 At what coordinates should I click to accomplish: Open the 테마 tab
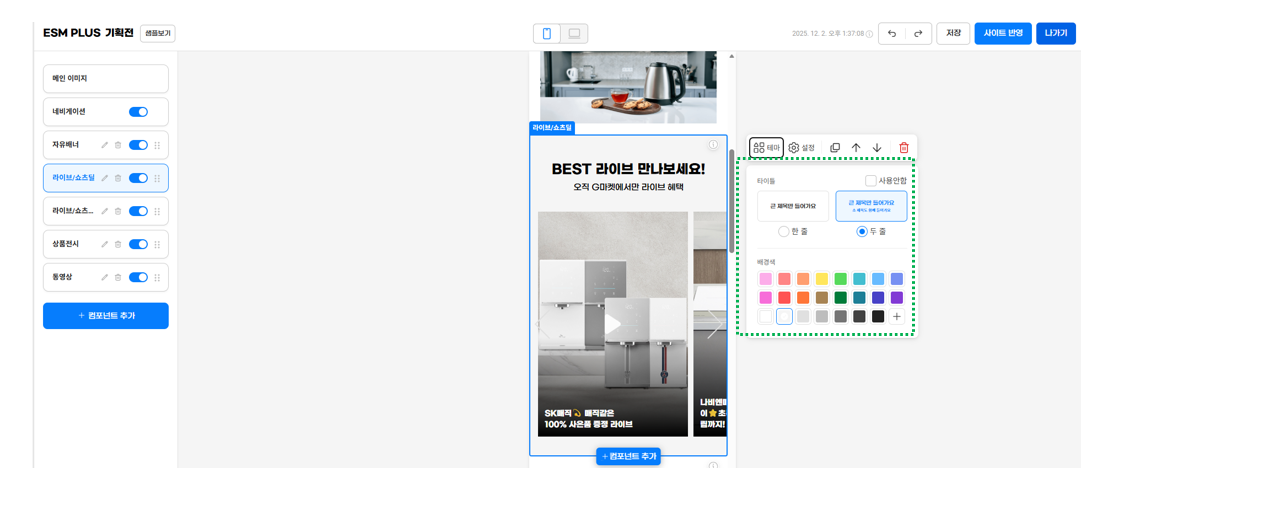pos(767,148)
